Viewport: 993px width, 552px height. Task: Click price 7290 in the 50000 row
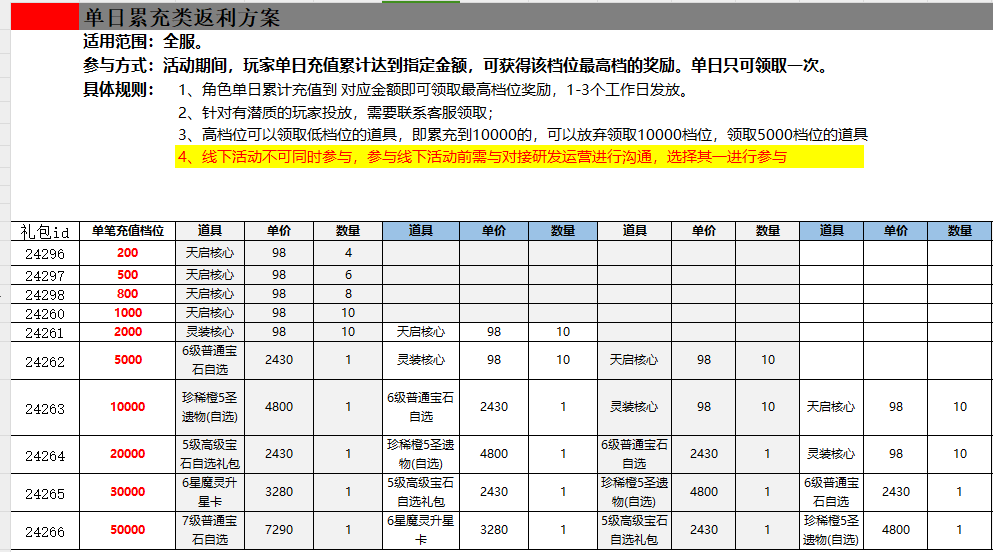pyautogui.click(x=279, y=530)
